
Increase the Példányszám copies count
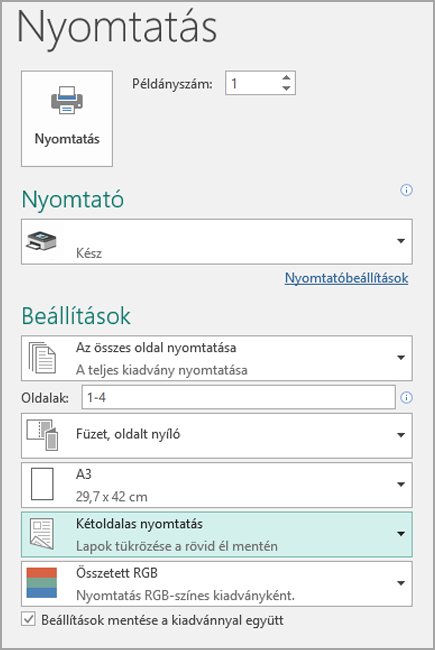pos(286,78)
